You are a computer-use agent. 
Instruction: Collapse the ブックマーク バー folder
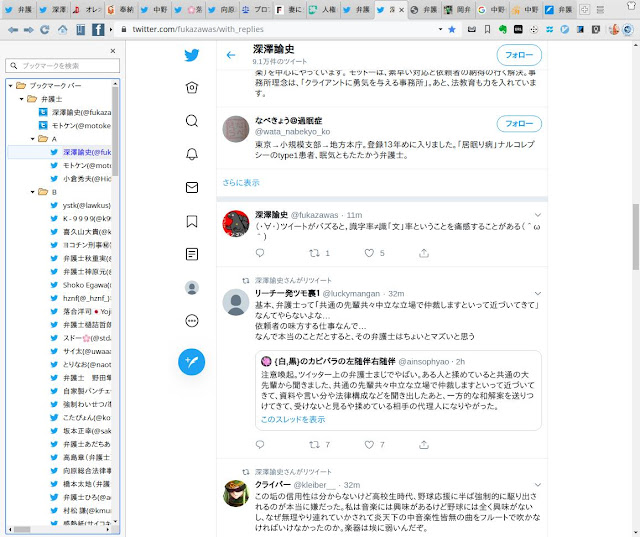pos(11,86)
